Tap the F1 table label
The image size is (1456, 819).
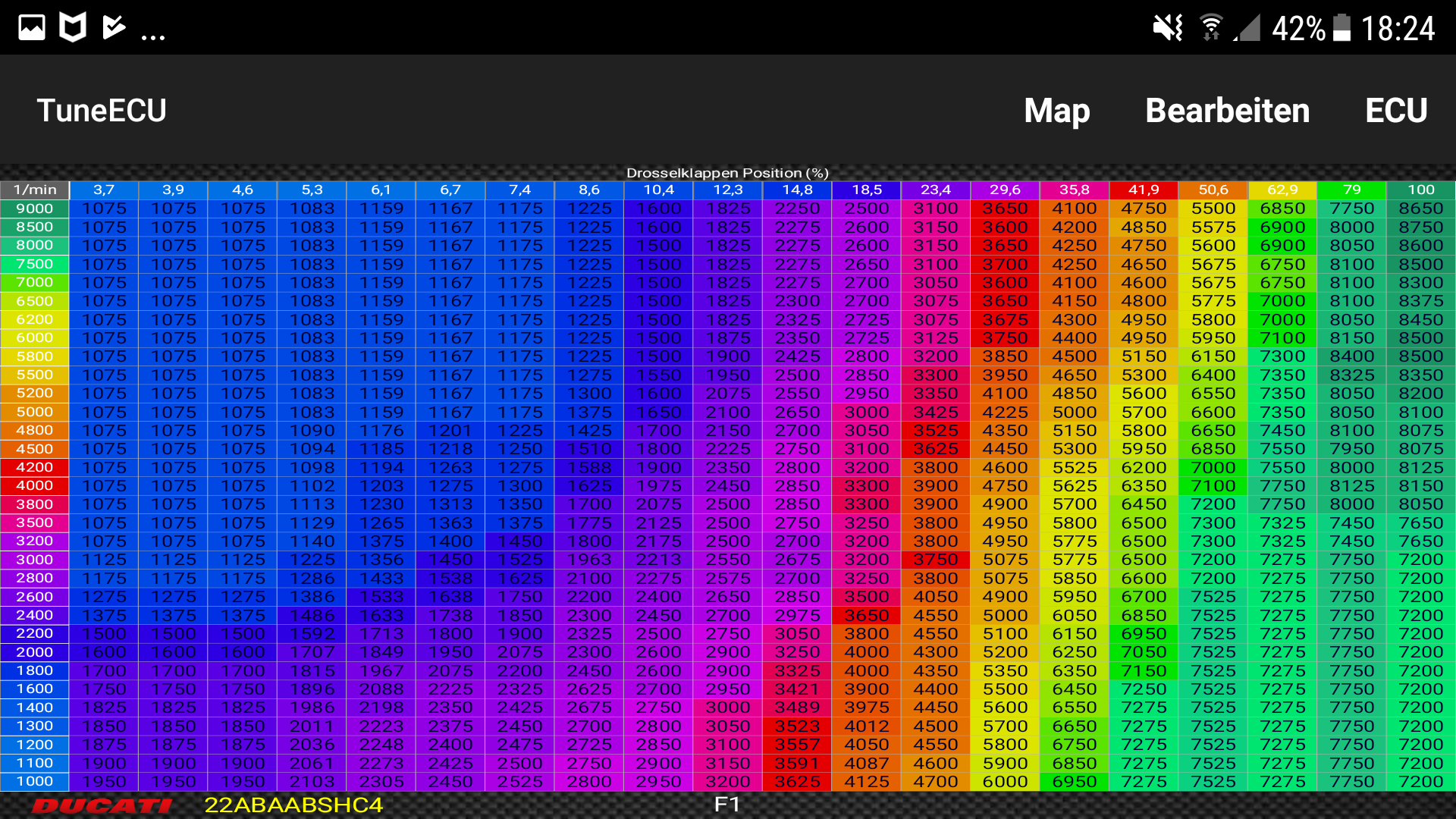[726, 805]
